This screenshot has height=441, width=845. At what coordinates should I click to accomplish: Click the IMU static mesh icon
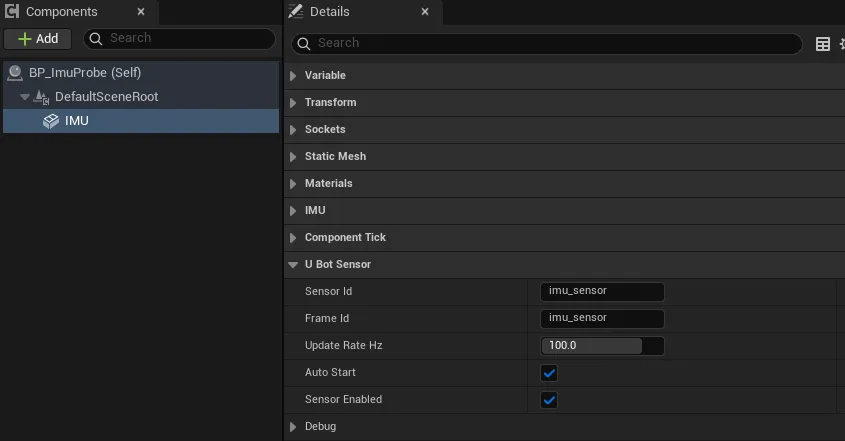coord(51,121)
